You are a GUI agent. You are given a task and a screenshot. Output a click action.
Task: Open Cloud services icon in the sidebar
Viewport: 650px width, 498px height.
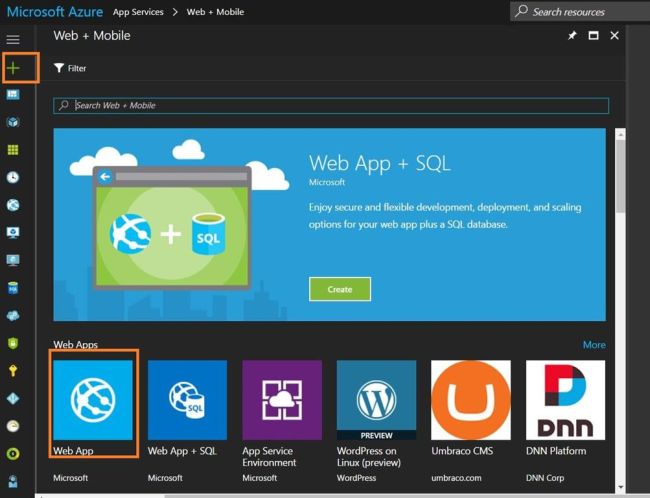13,316
